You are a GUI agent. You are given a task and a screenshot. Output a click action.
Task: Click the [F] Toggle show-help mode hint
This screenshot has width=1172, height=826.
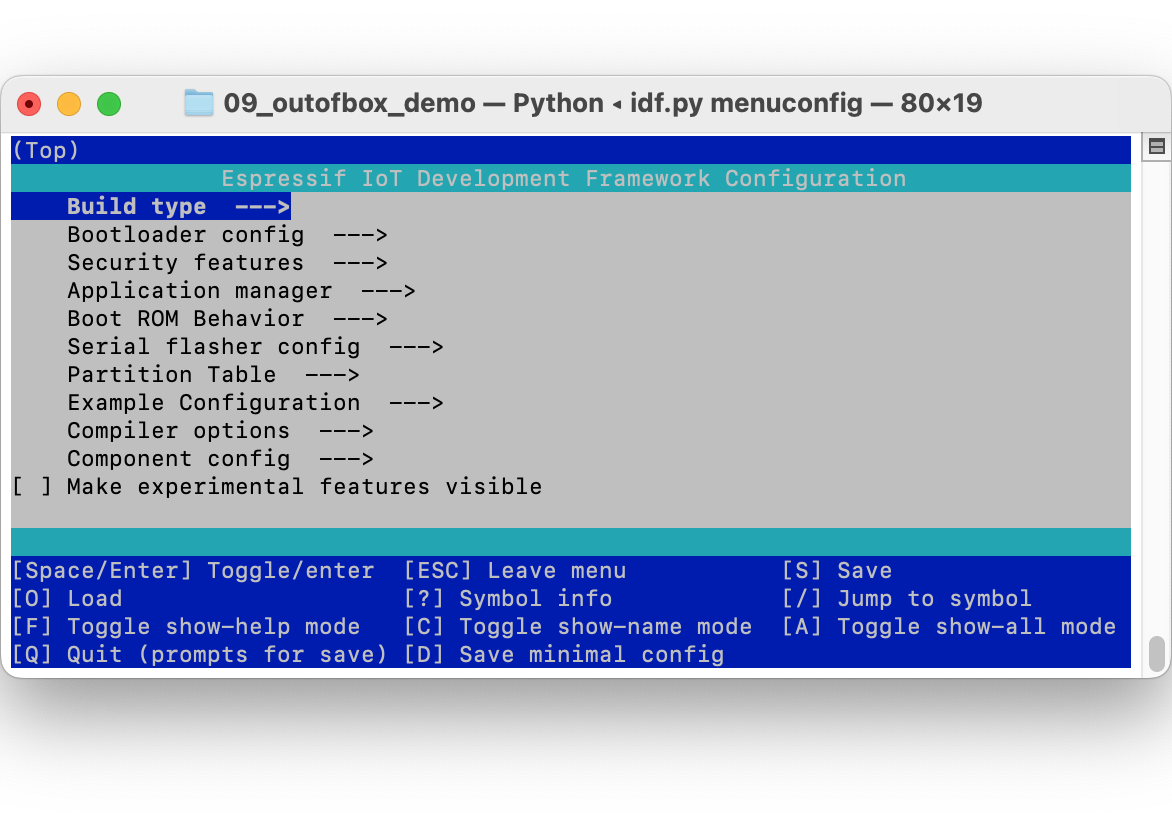(x=186, y=627)
